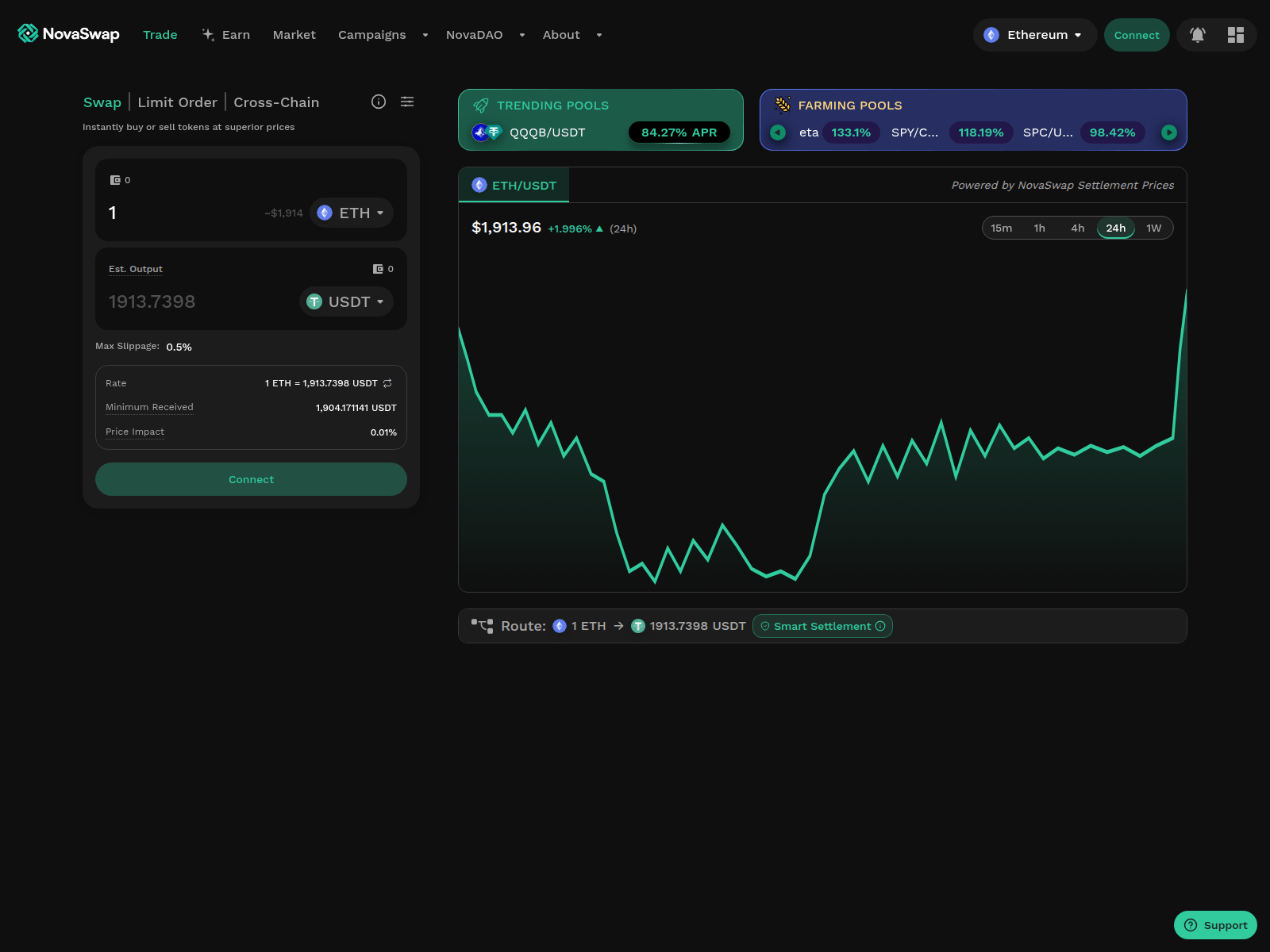This screenshot has height=952, width=1270.
Task: Select 4h chart timeframe
Action: click(1078, 228)
